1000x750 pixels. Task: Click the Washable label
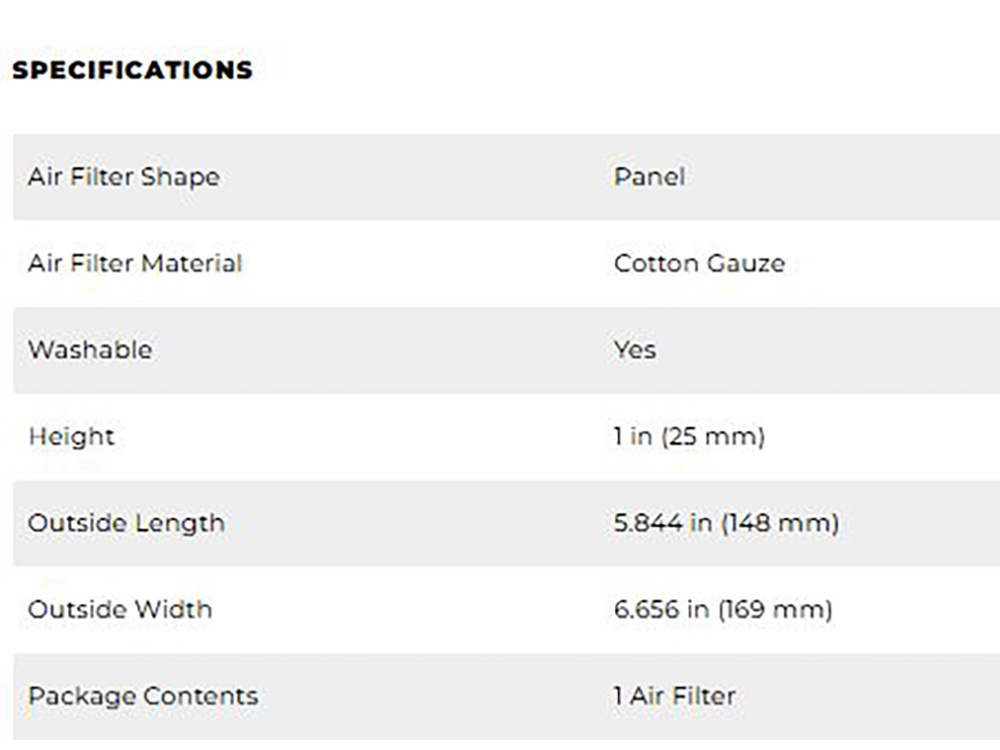point(90,350)
